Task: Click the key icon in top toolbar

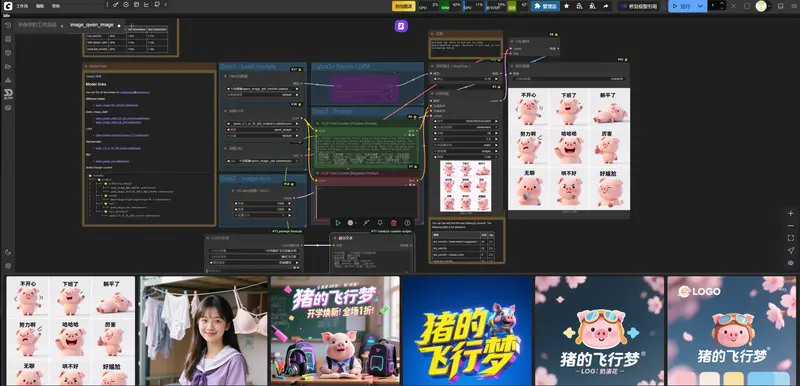Action: click(116, 5)
